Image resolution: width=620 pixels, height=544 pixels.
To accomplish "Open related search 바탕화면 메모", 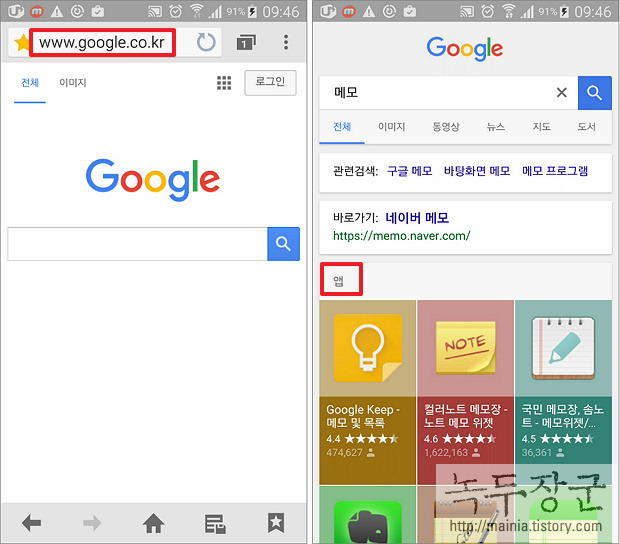I will point(477,171).
